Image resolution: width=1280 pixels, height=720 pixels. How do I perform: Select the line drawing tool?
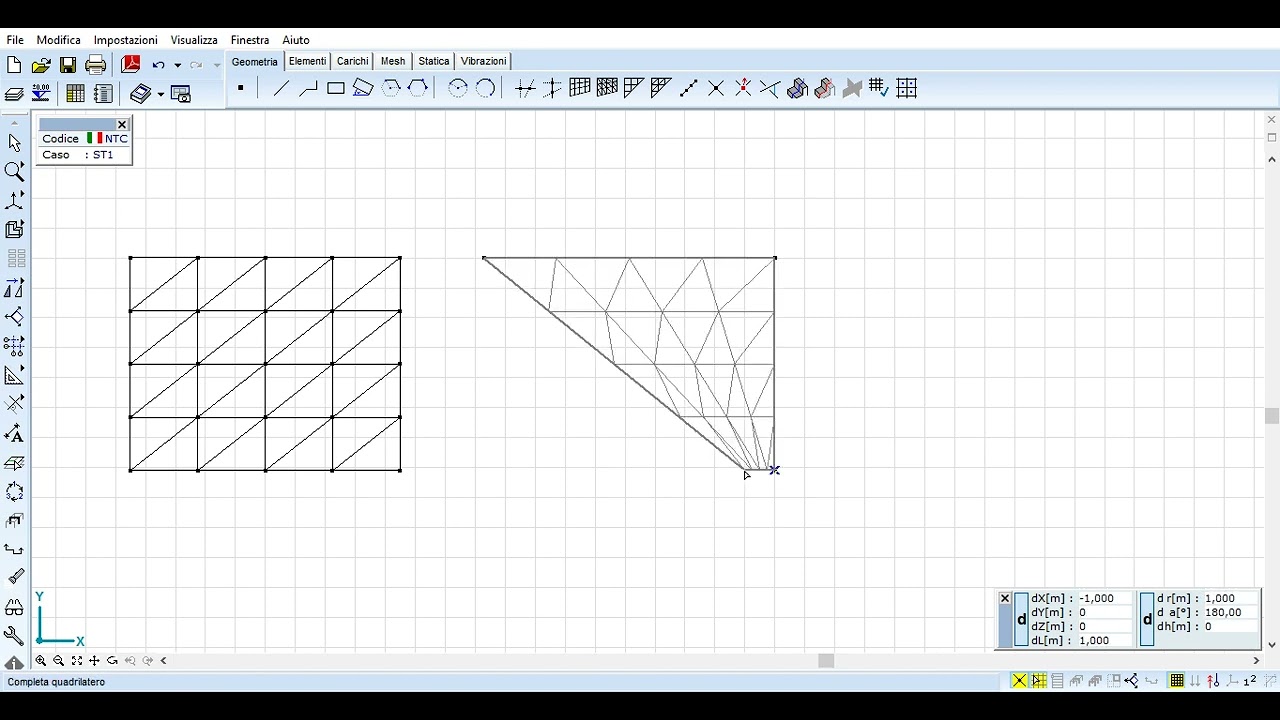tap(281, 88)
